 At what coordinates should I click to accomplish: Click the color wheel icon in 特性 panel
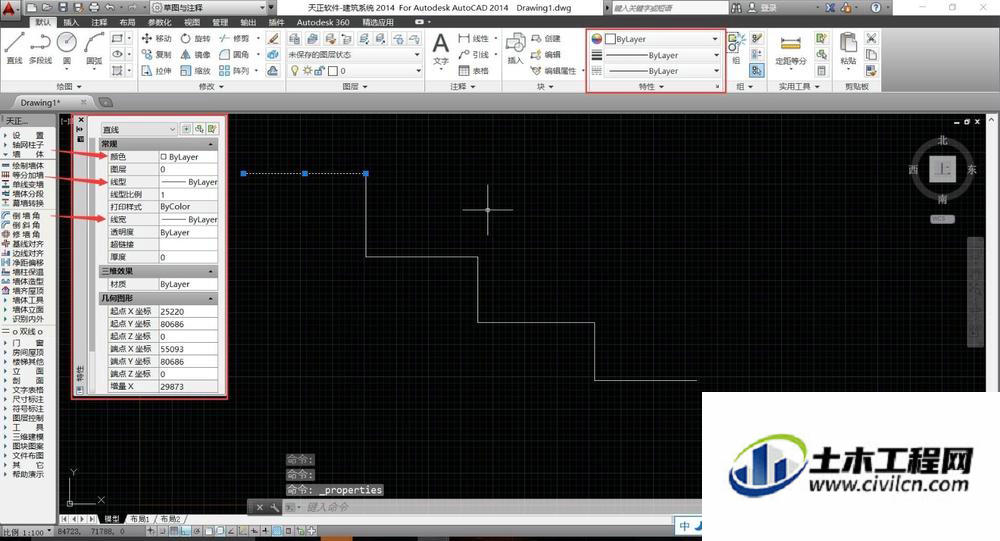596,39
